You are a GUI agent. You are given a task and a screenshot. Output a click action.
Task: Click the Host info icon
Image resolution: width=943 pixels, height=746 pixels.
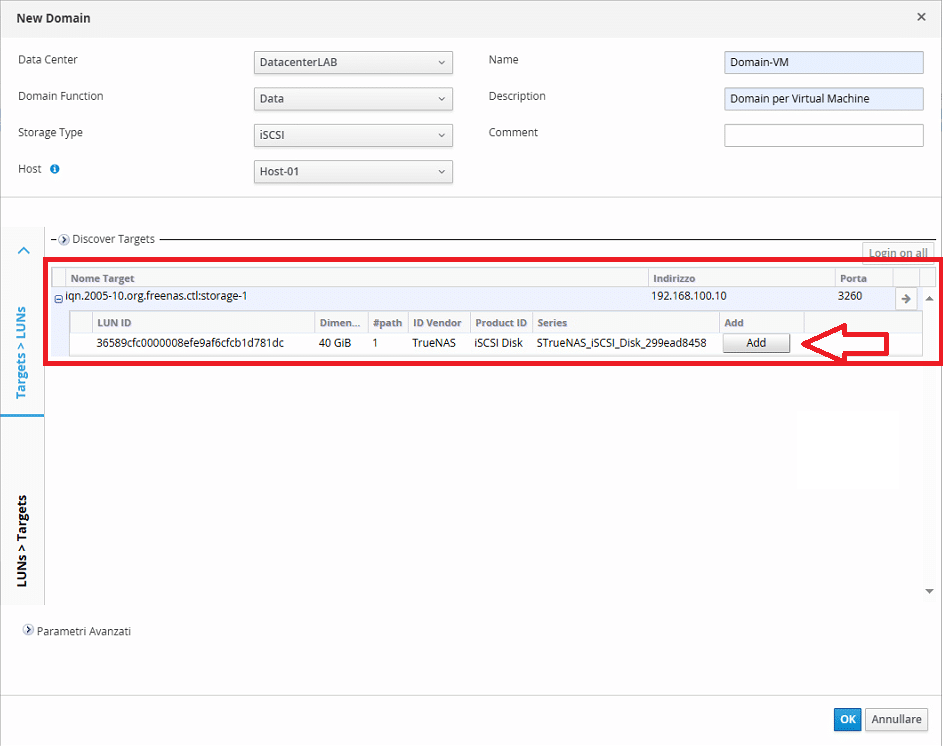click(55, 169)
